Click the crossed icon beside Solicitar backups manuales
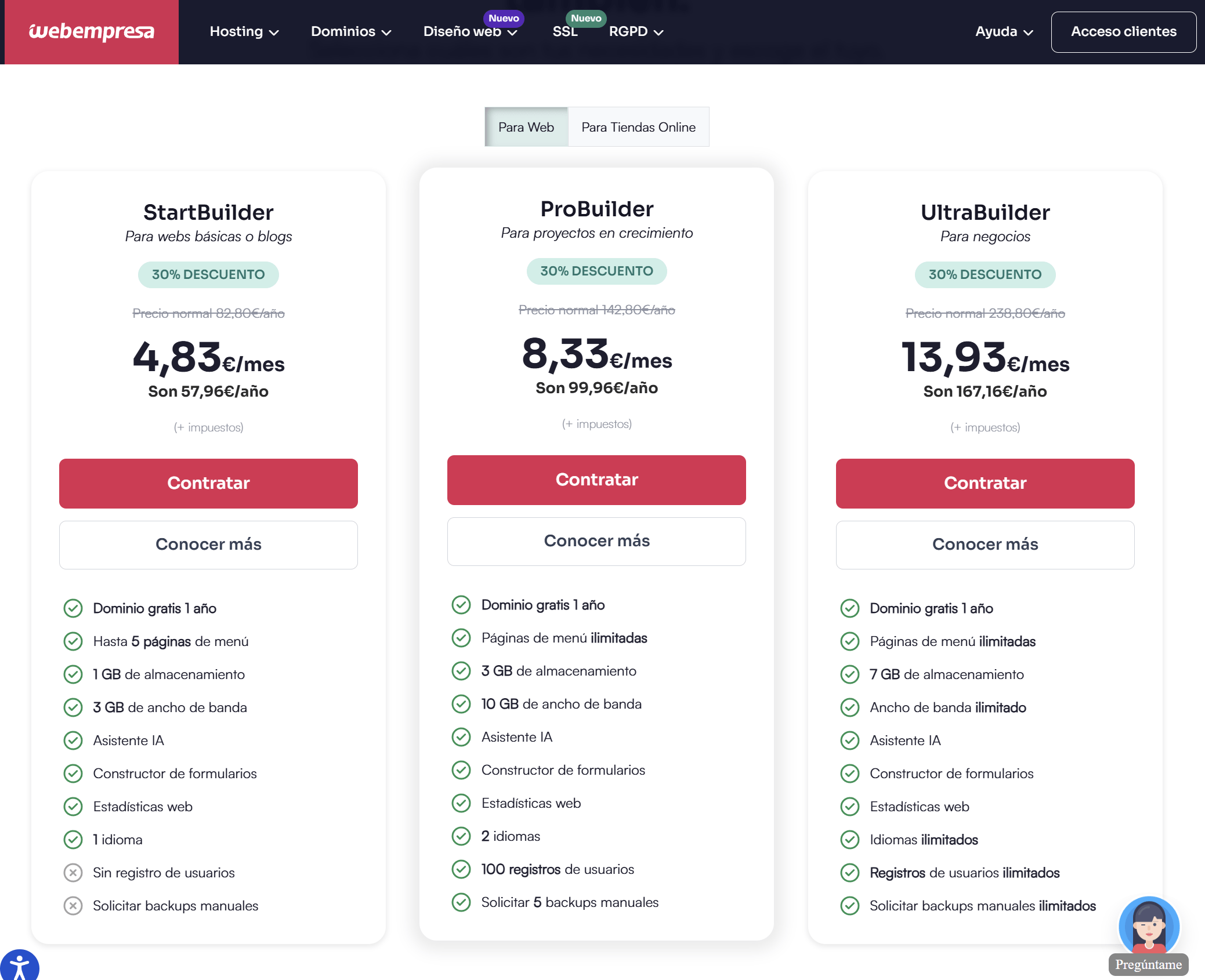The image size is (1205, 980). [73, 905]
